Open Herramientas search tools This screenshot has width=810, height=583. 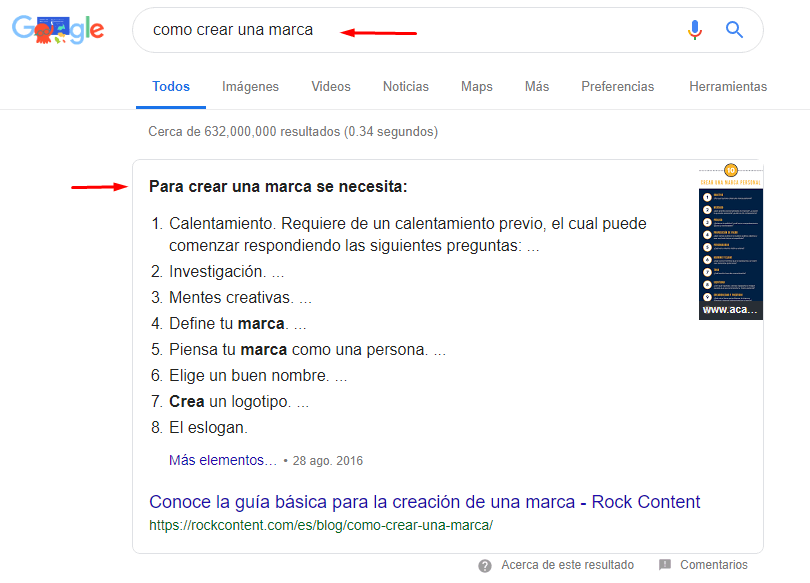[x=728, y=87]
